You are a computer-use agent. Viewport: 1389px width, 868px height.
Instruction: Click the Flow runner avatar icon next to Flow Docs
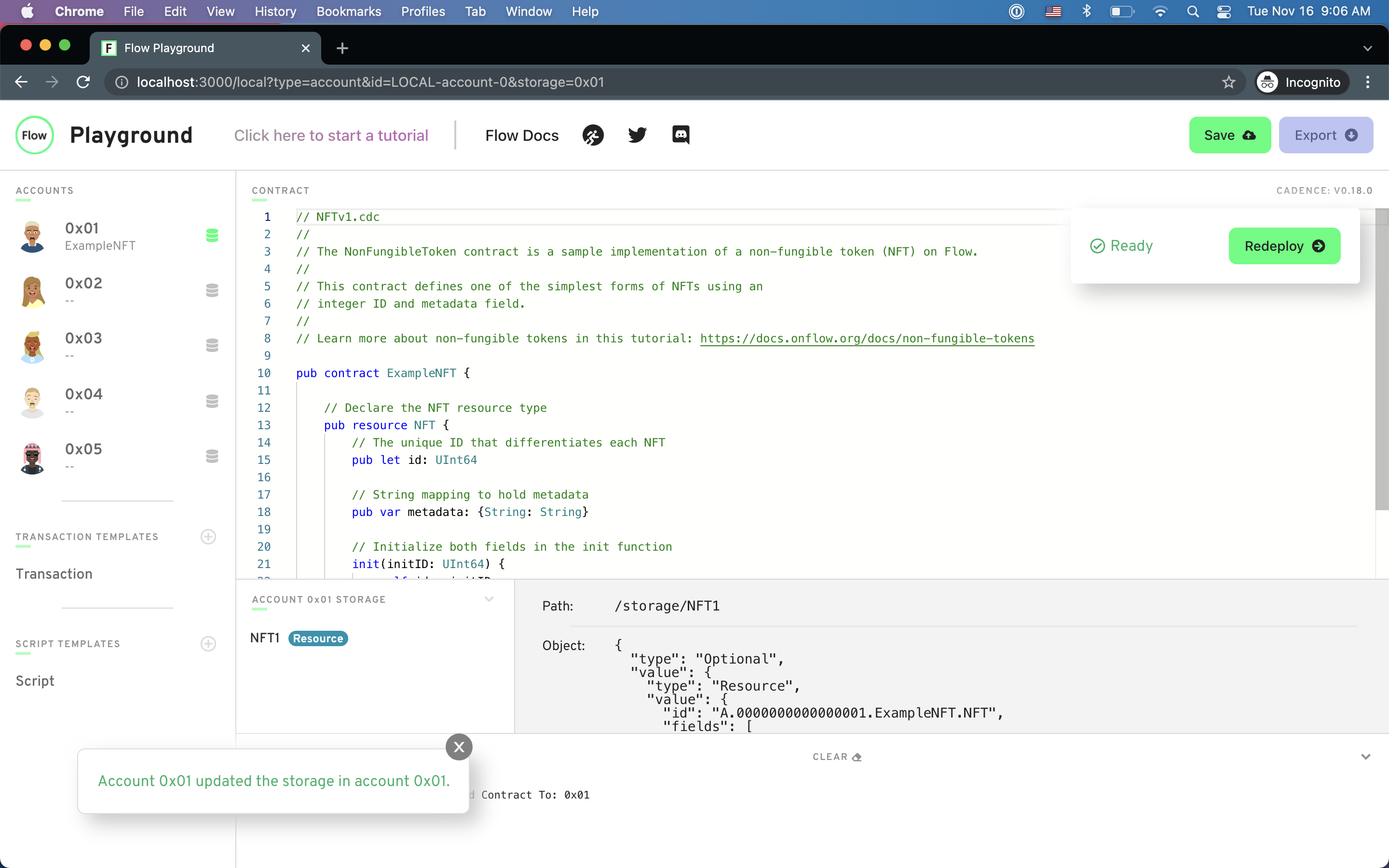pos(593,135)
